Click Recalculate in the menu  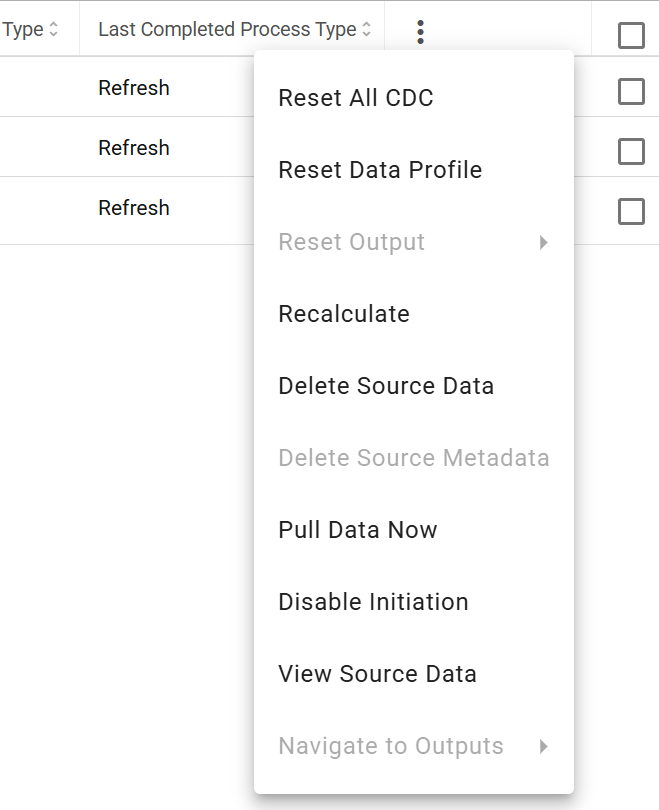coord(414,314)
